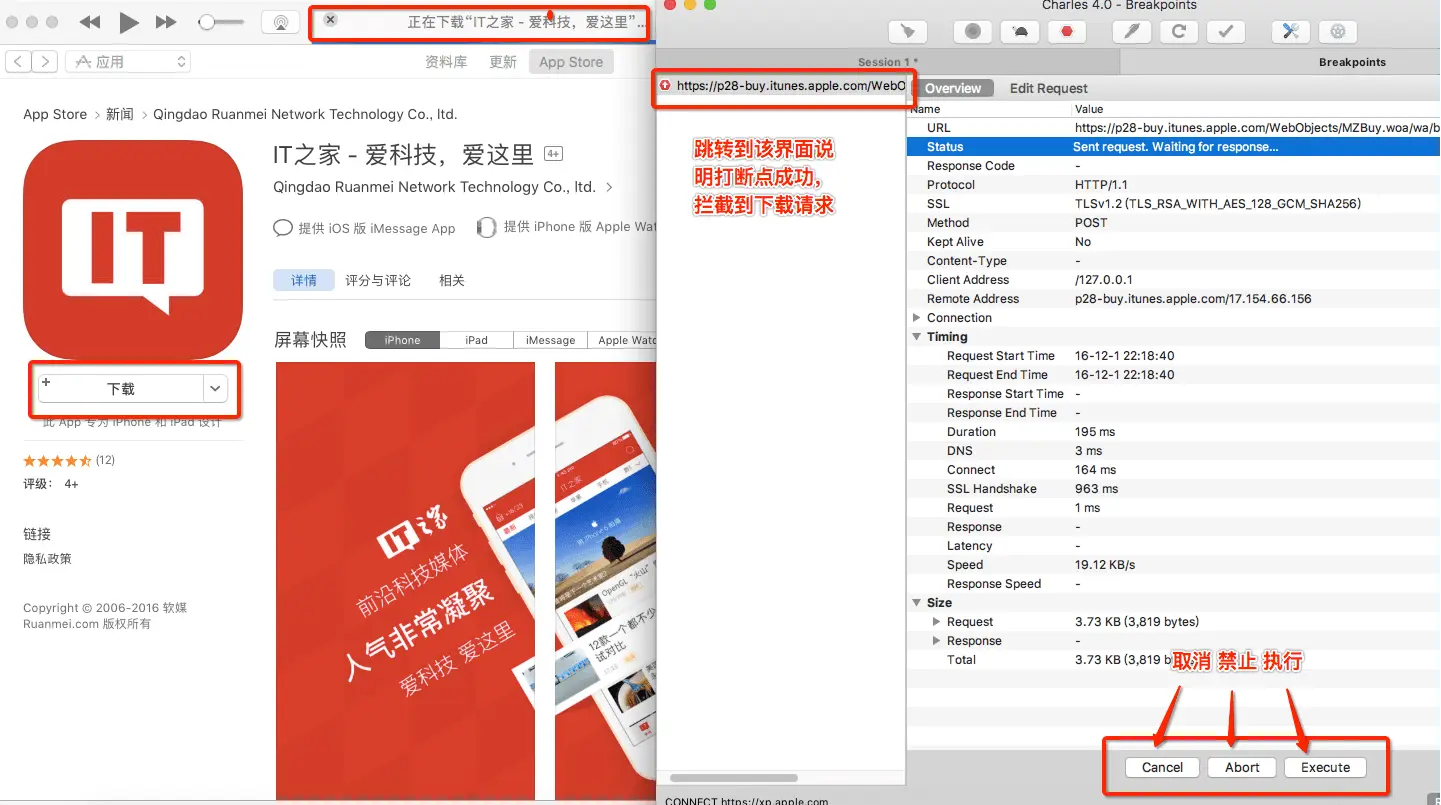Click the repeat request icon in Charles
The width and height of the screenshot is (1441, 805).
click(1179, 31)
